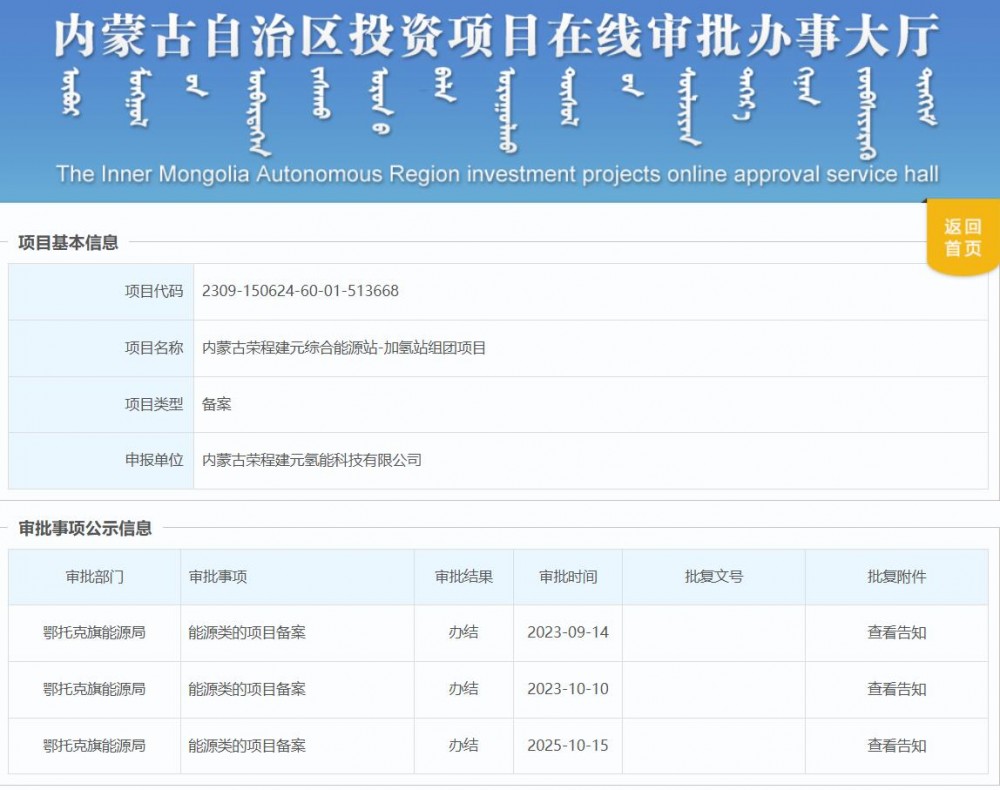Click the banner title 内蒙古自治区投资项目在线审批办事大厅
This screenshot has height=790, width=1000.
click(500, 37)
